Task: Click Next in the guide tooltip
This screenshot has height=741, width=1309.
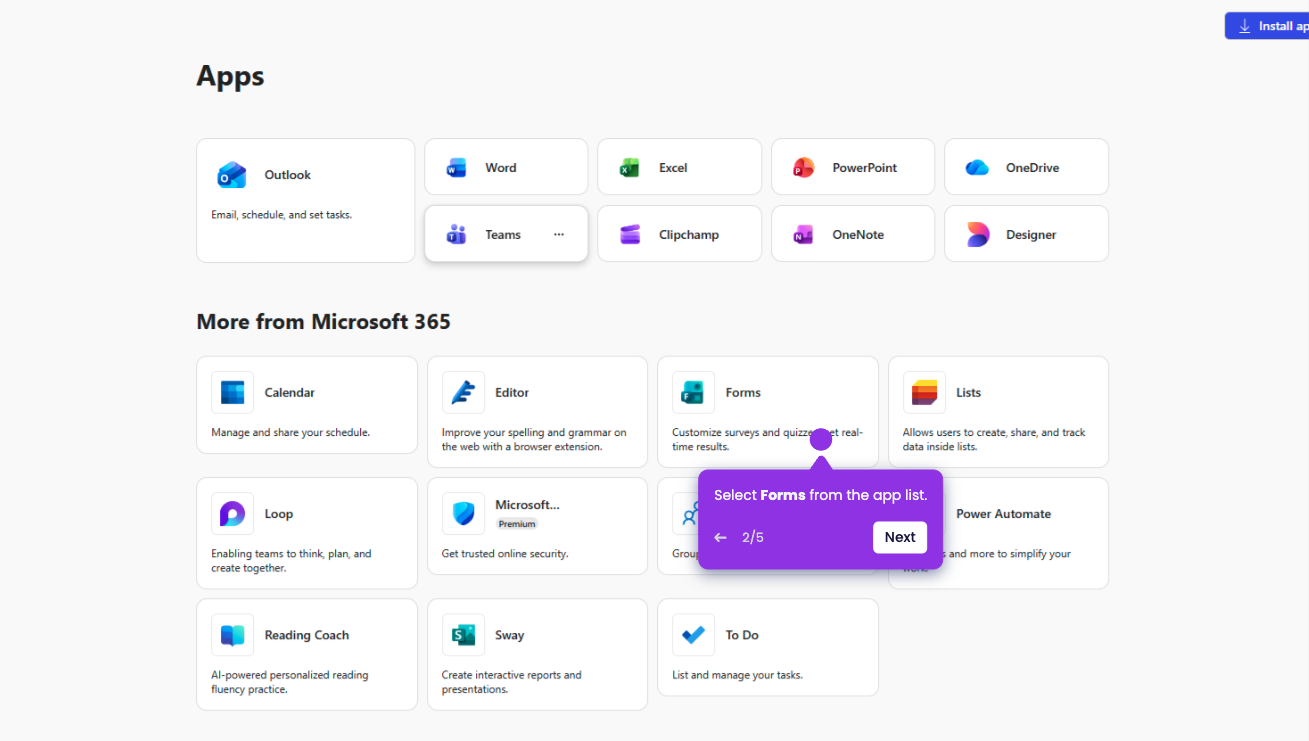Action: click(900, 537)
